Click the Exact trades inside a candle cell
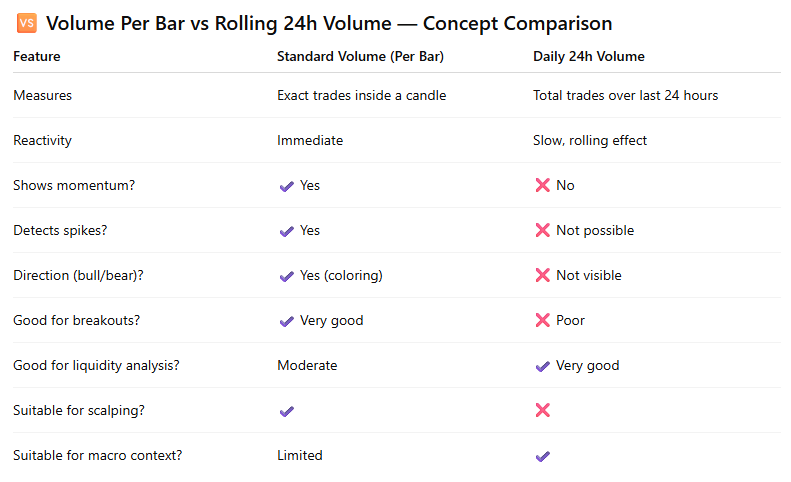 (361, 96)
